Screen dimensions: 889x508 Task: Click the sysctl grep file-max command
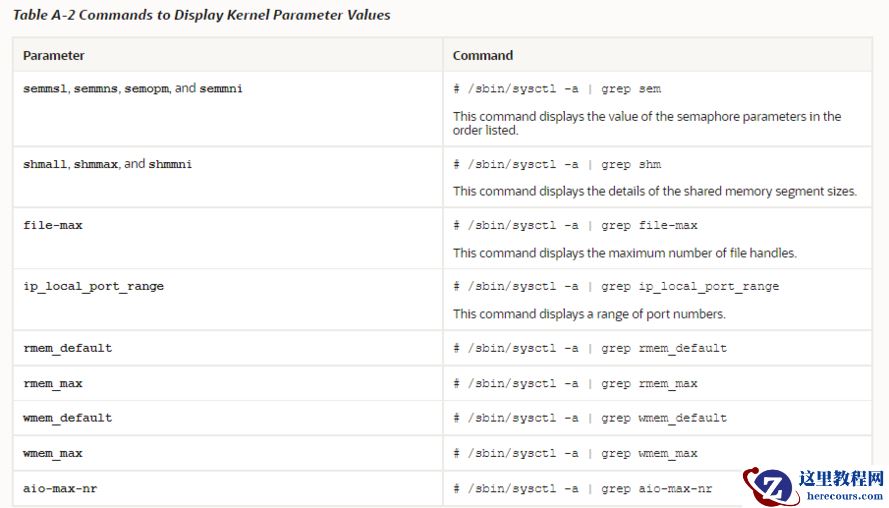(575, 226)
